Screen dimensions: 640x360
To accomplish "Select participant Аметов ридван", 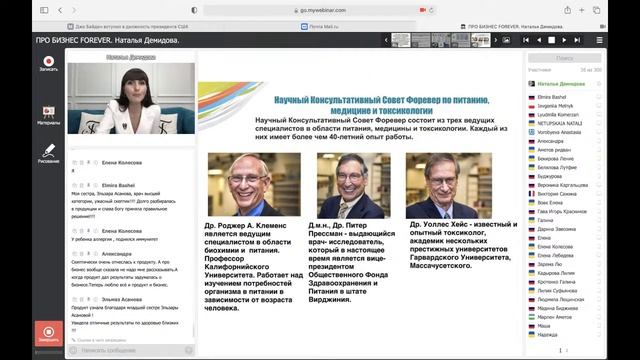I will click(553, 150).
